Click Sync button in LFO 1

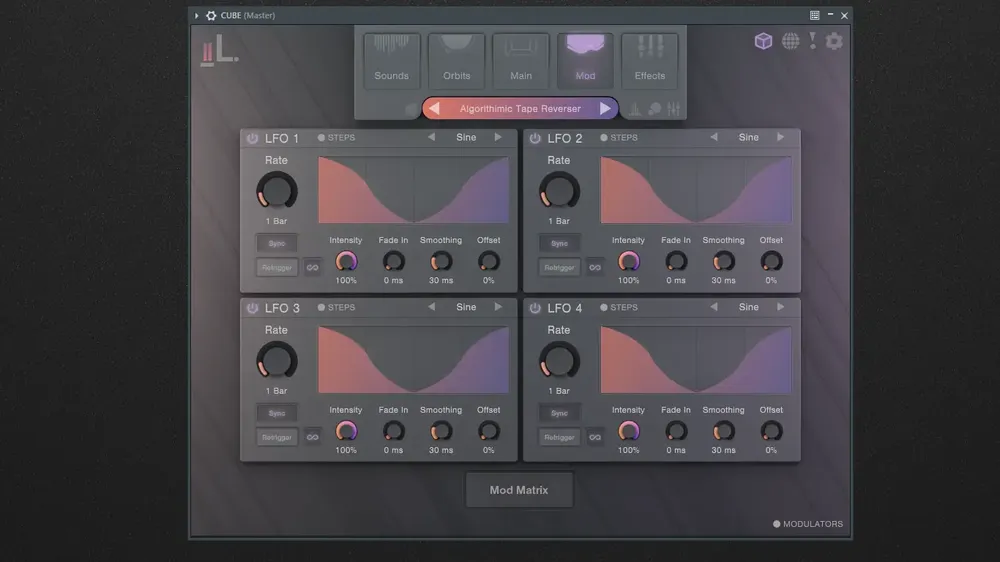277,243
